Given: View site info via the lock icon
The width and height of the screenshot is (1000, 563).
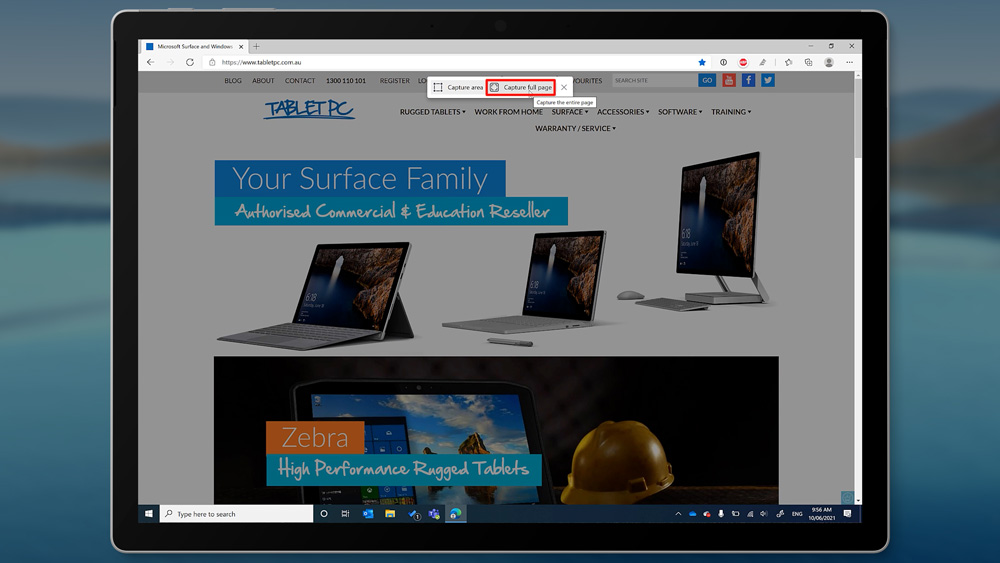Looking at the screenshot, I should 212,62.
